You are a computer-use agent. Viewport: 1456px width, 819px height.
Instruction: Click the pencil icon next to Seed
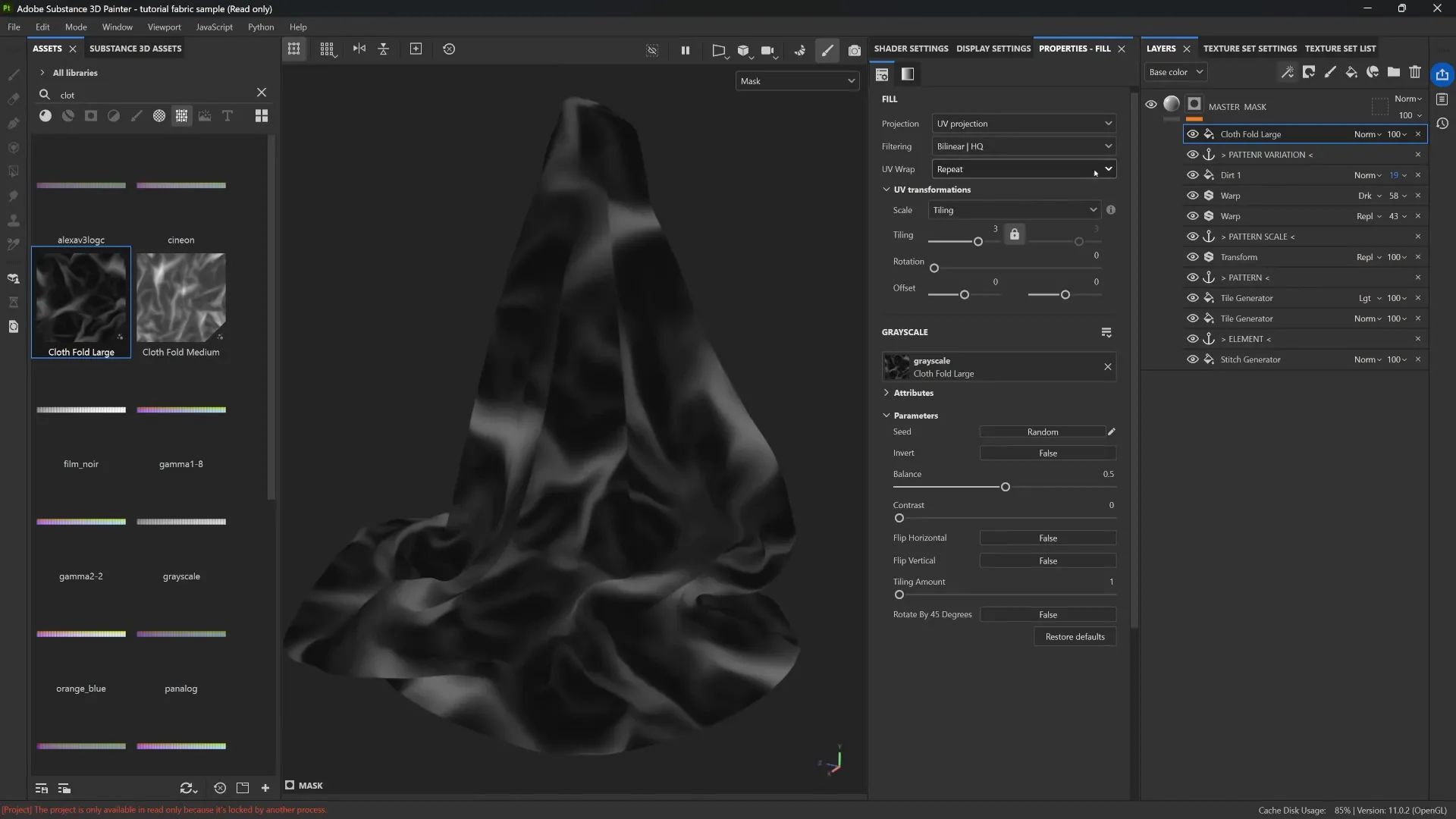point(1112,431)
